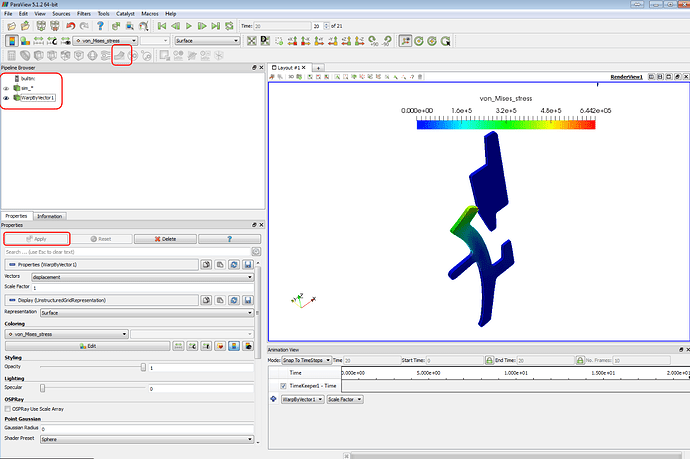Click the Apply button
The width and height of the screenshot is (690, 459).
36,239
